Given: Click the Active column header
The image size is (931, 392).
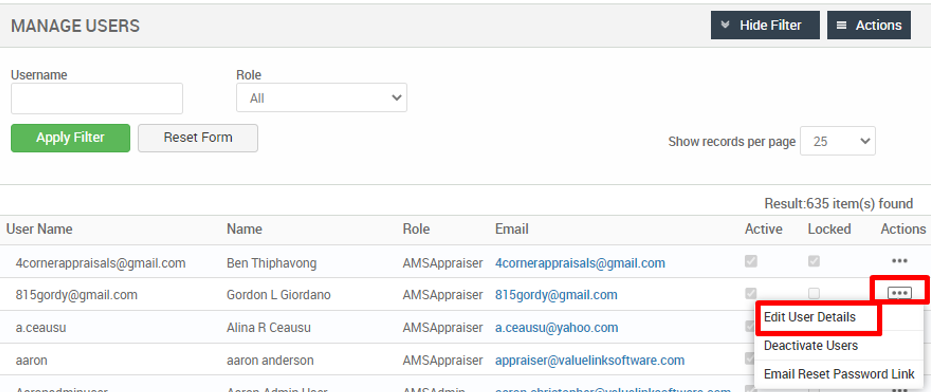Looking at the screenshot, I should click(x=764, y=229).
